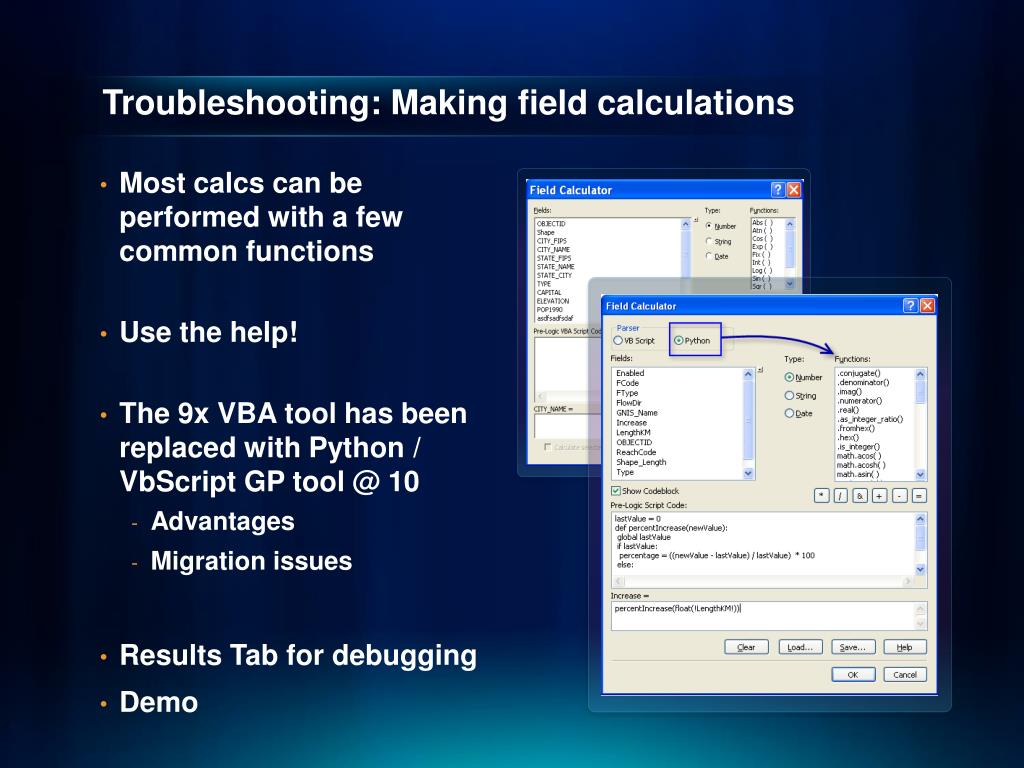Select the Enabled field
Screen dimensions: 1024x768
630,373
